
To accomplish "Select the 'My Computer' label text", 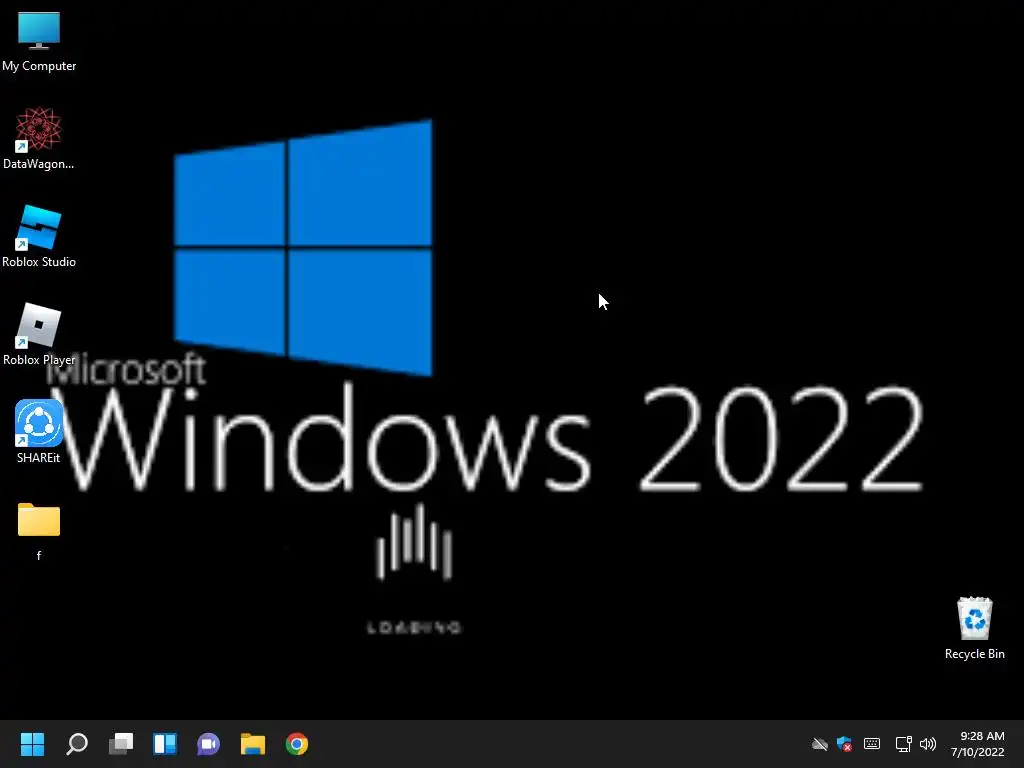I will [39, 66].
